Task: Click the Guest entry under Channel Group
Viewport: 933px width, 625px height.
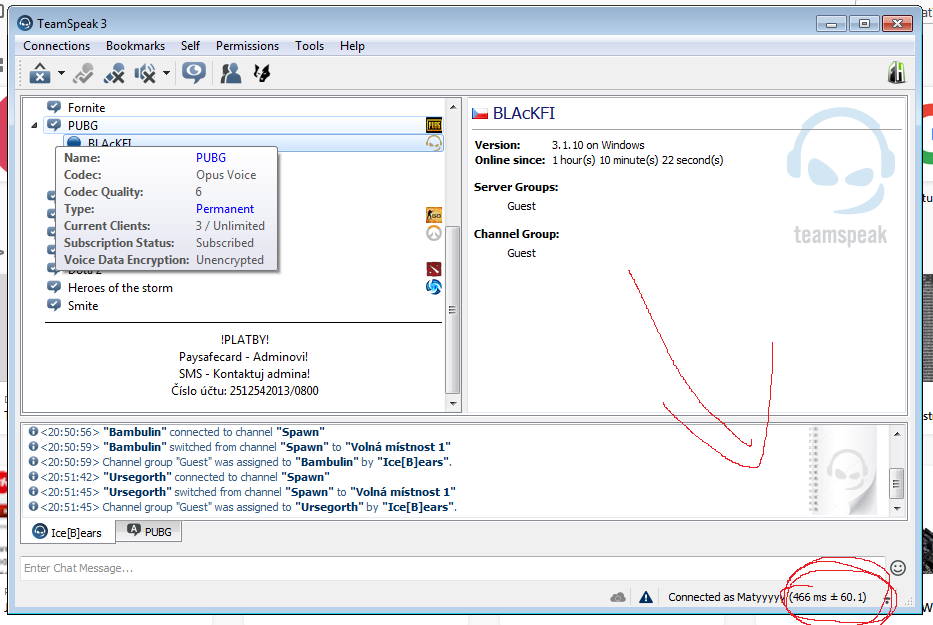Action: coord(521,254)
